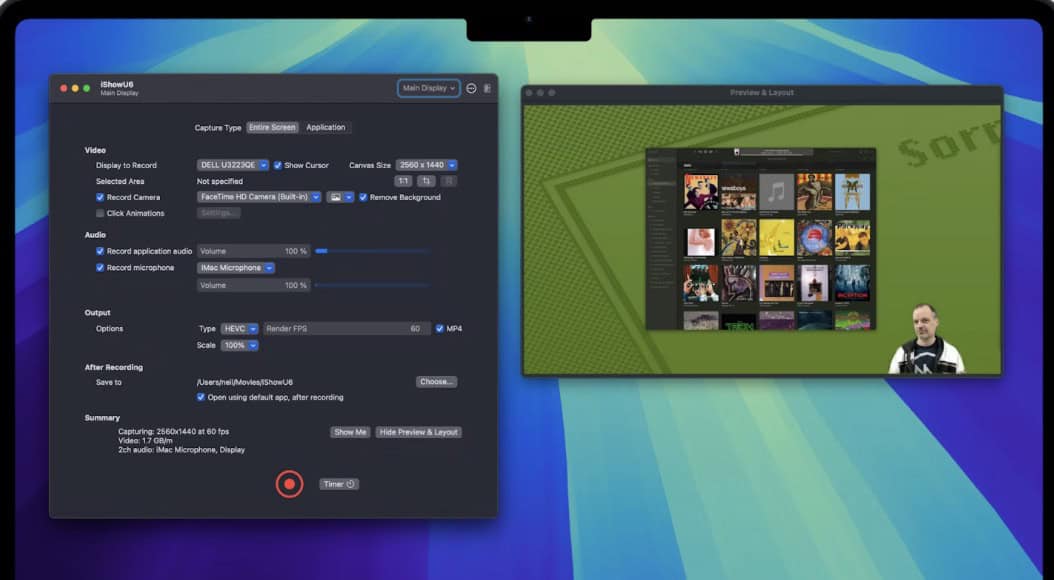This screenshot has width=1054, height=580.
Task: Click the Click Animations Settings button
Action: coord(218,213)
